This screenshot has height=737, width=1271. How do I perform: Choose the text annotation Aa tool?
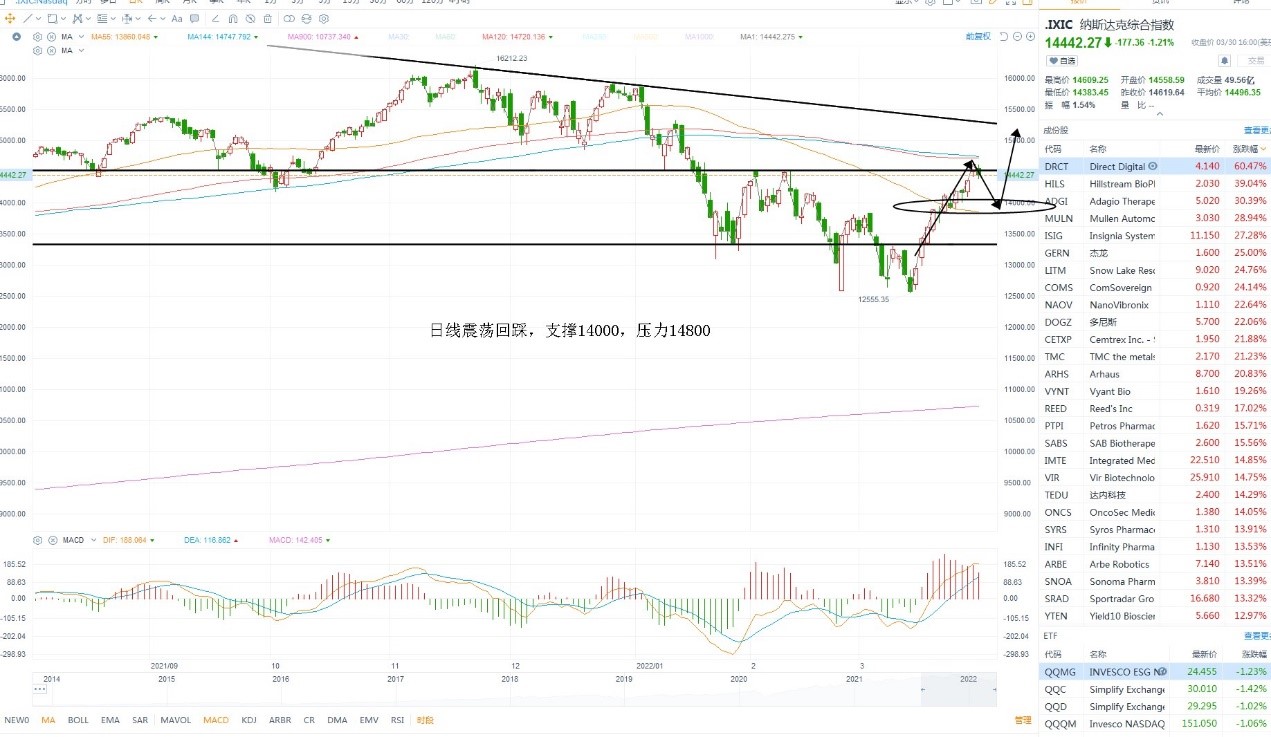coord(177,18)
